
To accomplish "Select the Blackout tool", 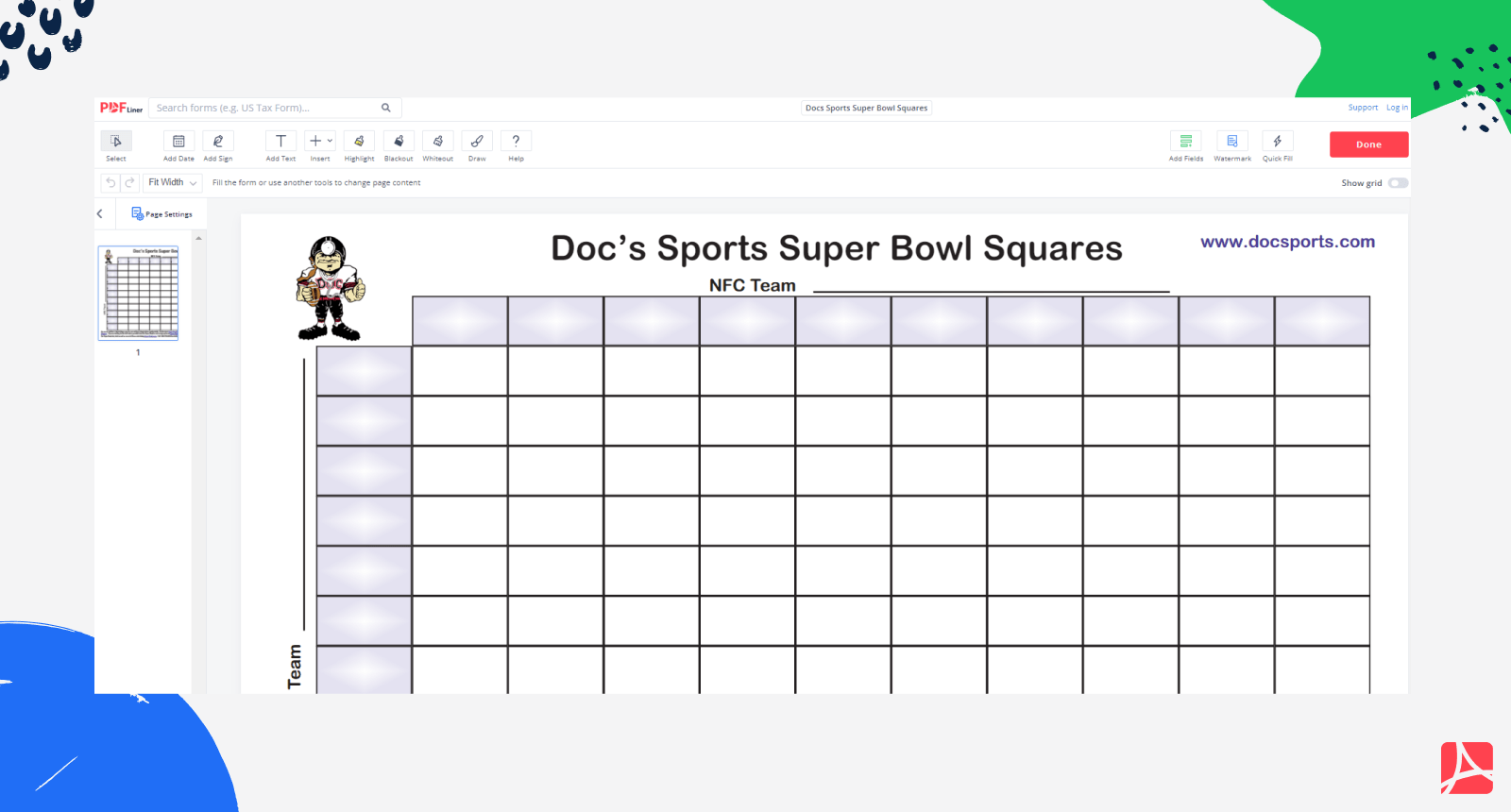I will click(399, 141).
